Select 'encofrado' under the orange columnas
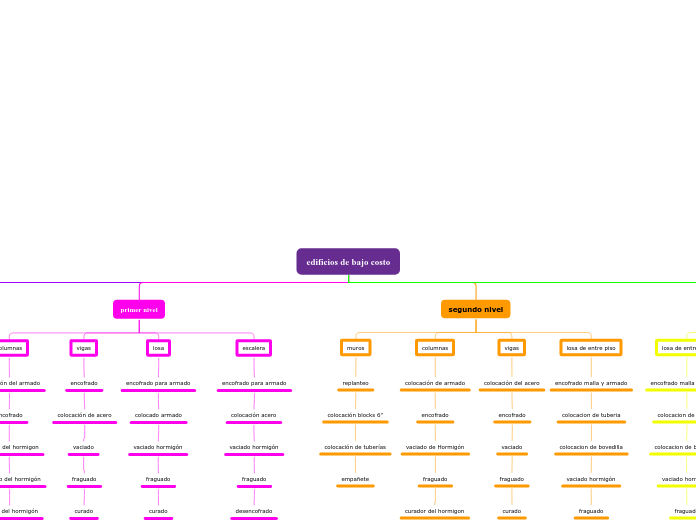This screenshot has width=696, height=520. coord(435,415)
